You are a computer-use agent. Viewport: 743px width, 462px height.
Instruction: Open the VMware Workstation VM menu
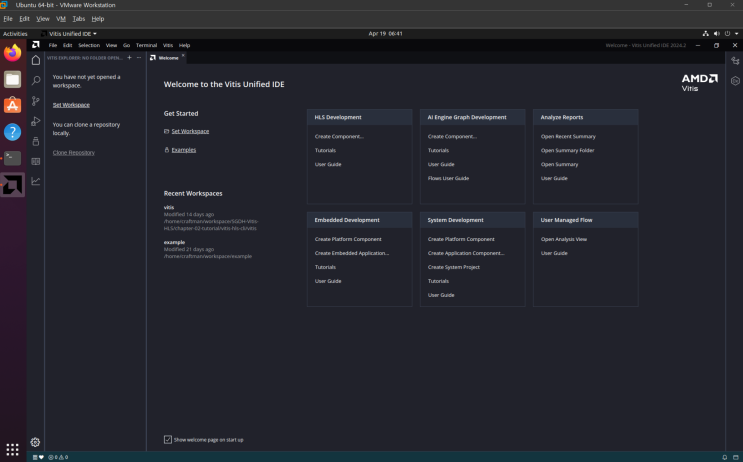pos(61,19)
